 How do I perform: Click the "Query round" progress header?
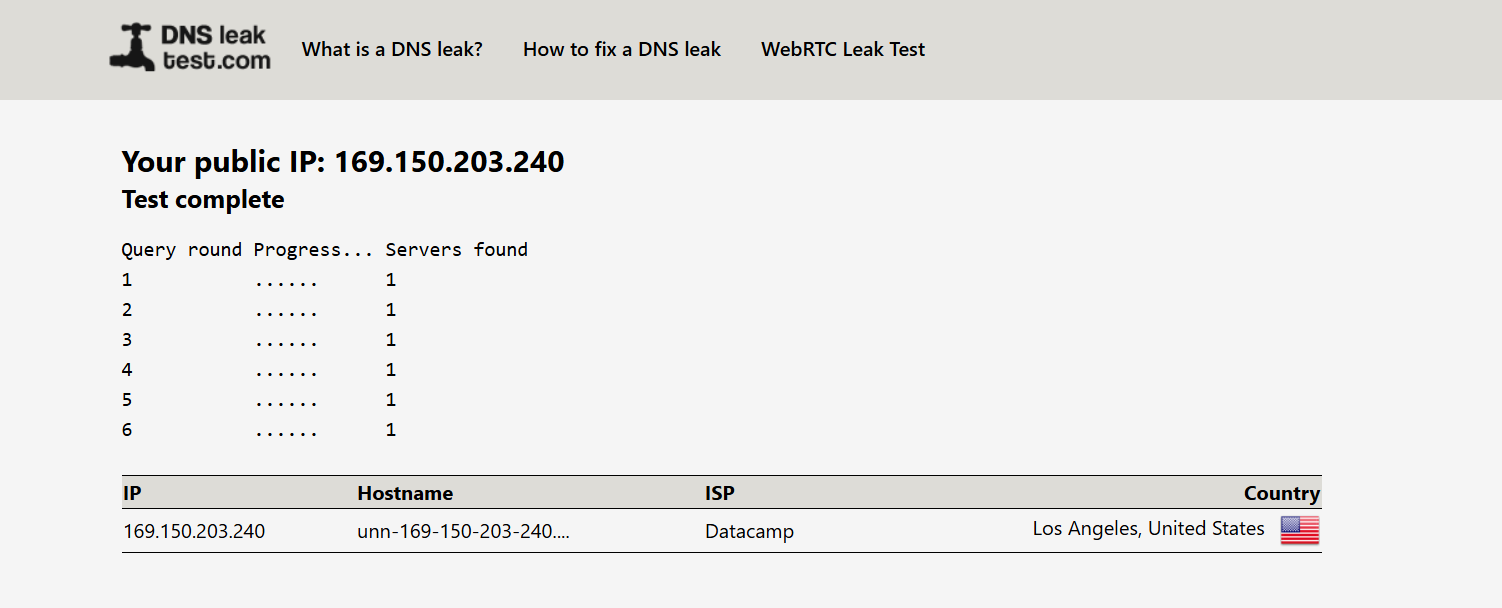click(x=181, y=250)
